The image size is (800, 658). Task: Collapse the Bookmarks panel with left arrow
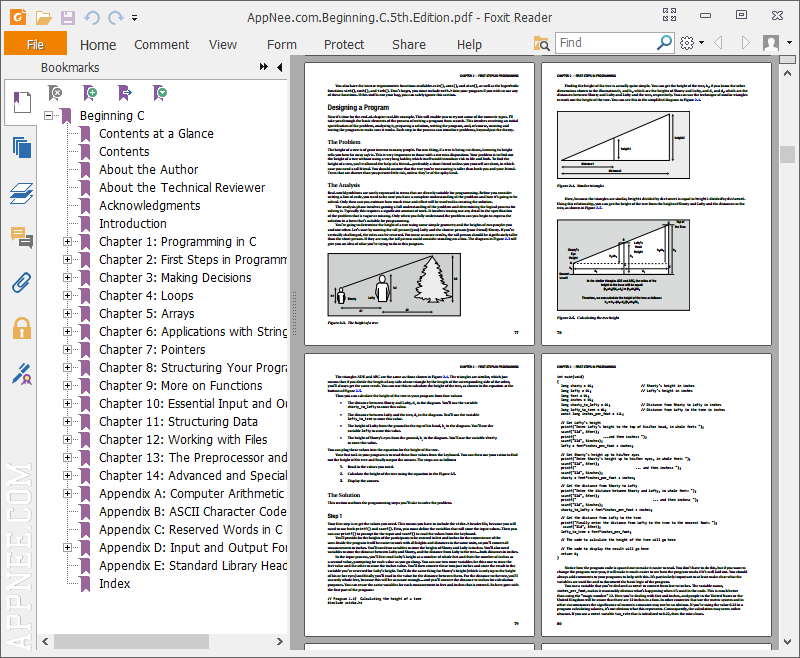pos(280,67)
